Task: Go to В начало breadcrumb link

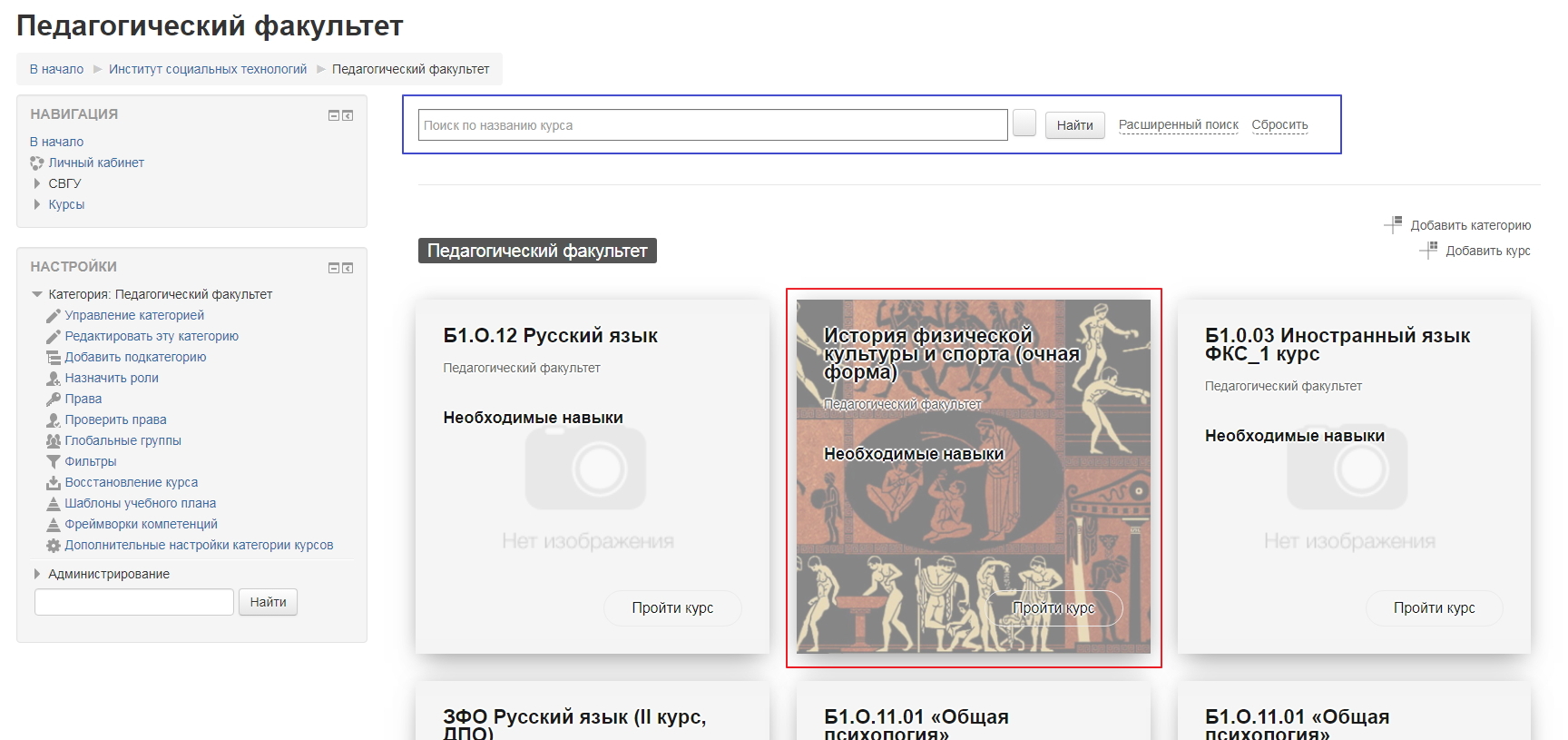Action: [x=56, y=69]
